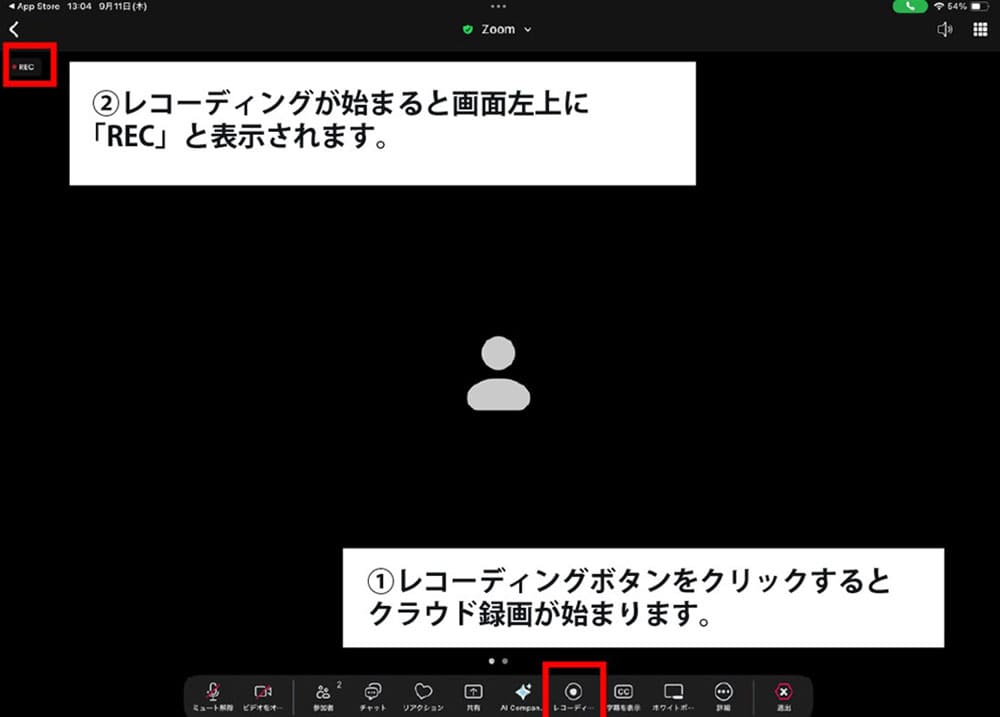
Task: Unmute the microphone (ミュート解除)
Action: tap(213, 692)
